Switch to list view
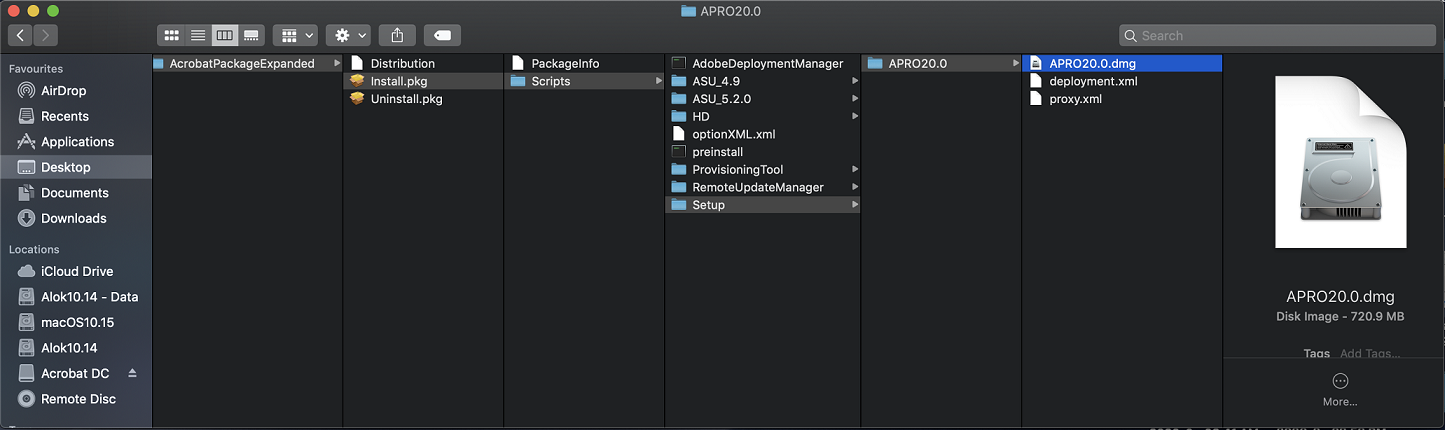The width and height of the screenshot is (1445, 430). (x=198, y=35)
